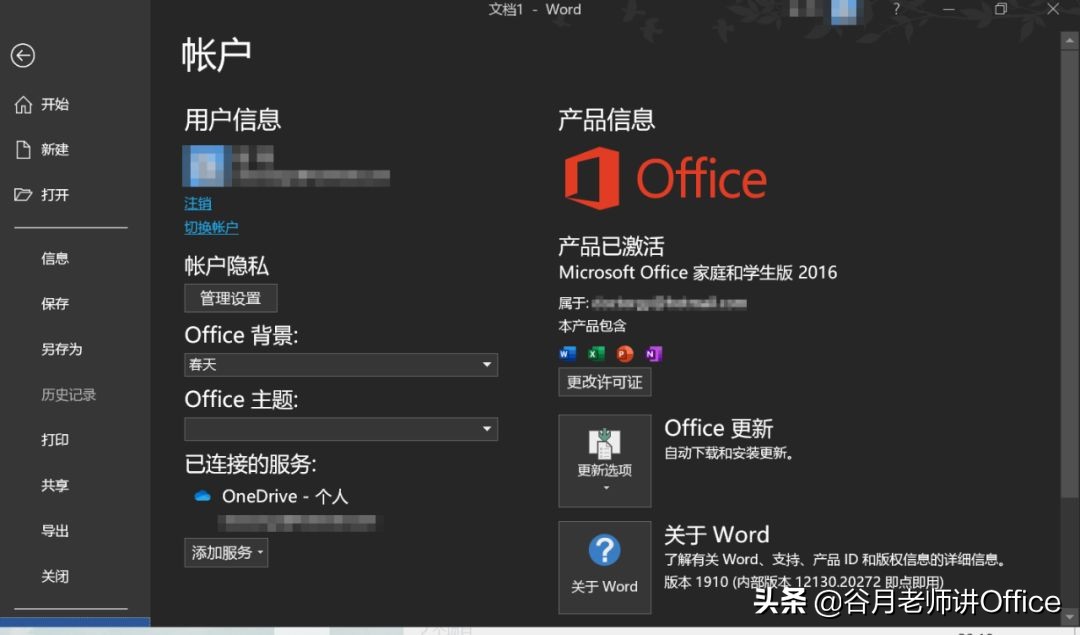
Task: Click the 注销 sign-out link
Action: click(x=198, y=204)
